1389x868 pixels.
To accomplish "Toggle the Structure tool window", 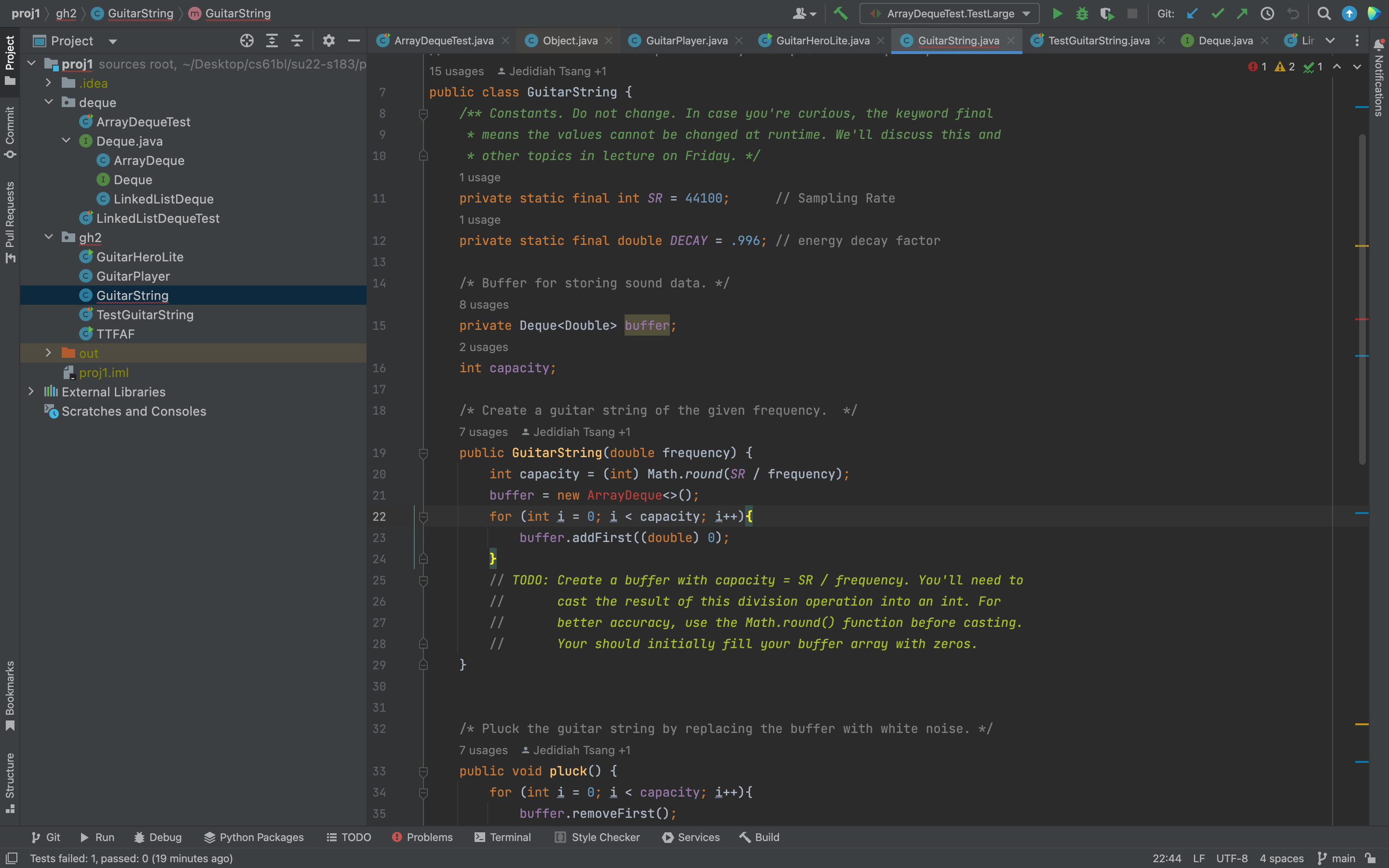I will tap(10, 783).
